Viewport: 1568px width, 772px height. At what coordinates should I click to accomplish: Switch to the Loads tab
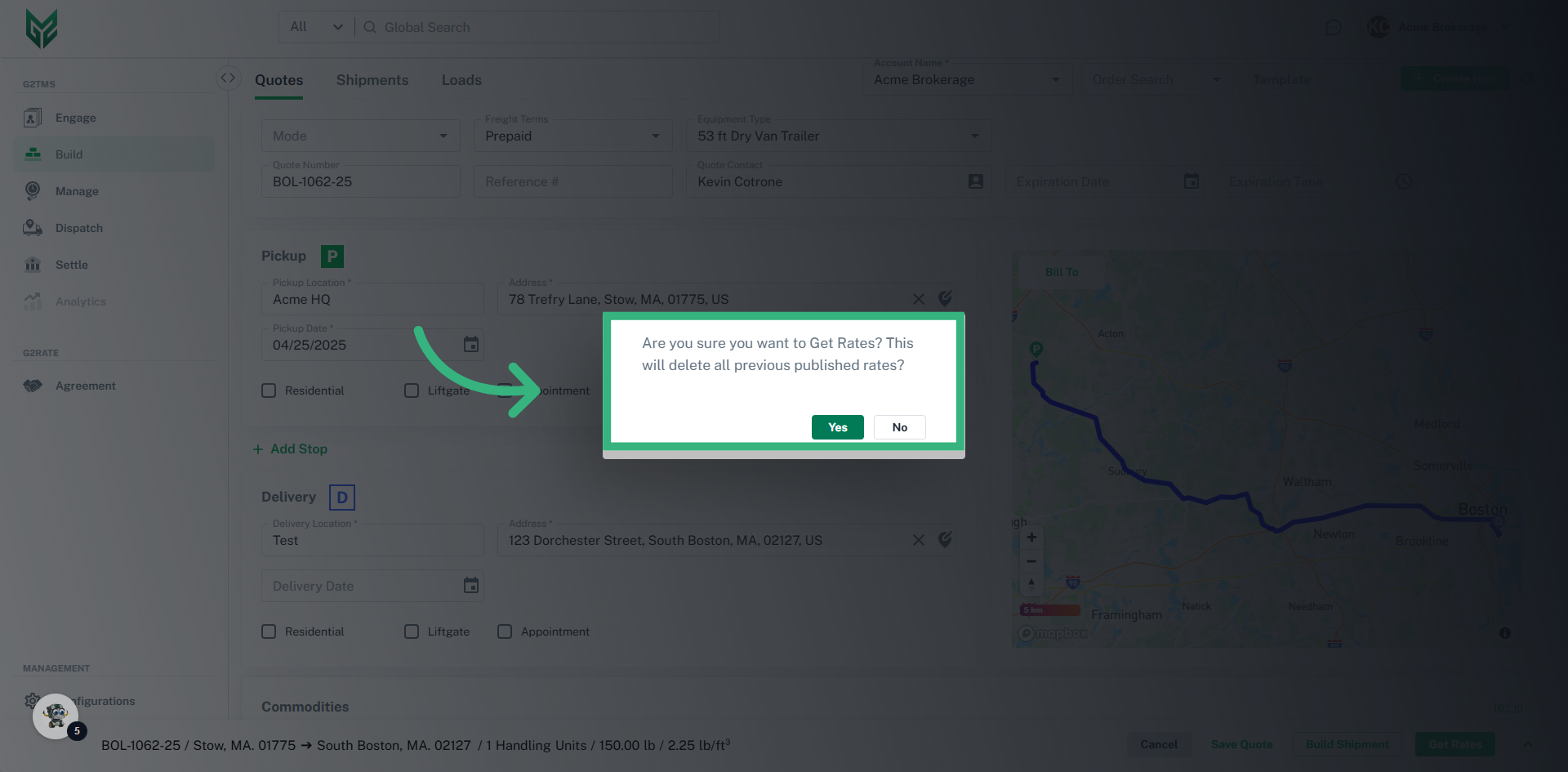(x=461, y=80)
